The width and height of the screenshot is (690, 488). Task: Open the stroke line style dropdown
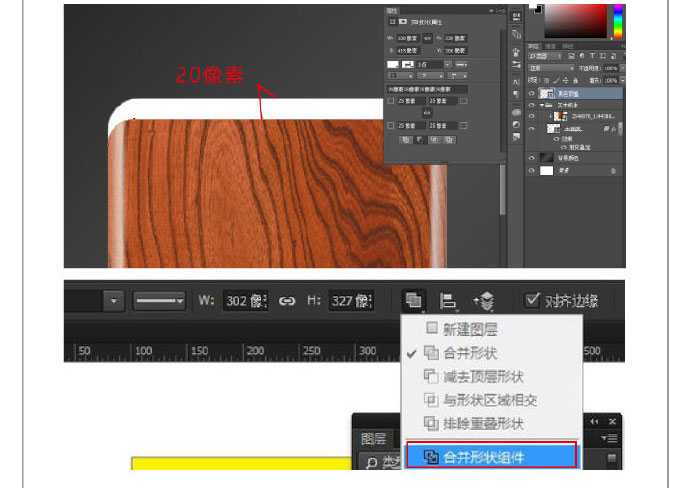tap(160, 300)
